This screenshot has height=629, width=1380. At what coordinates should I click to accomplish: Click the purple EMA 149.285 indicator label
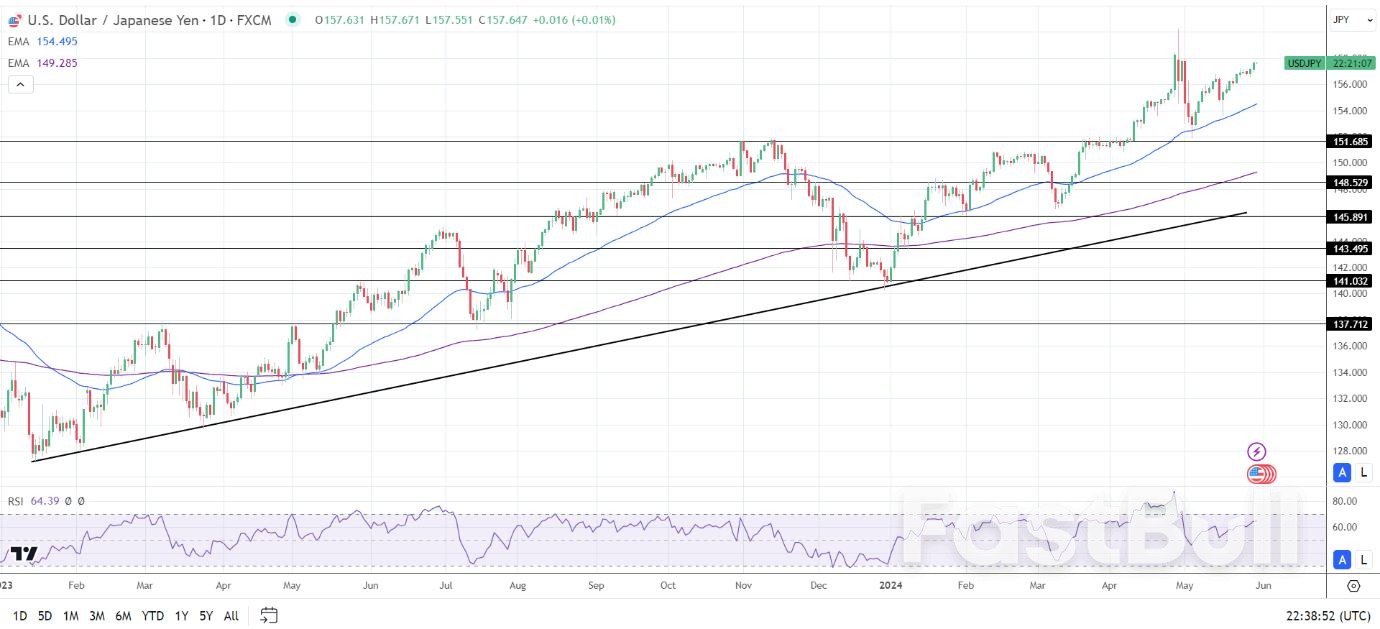[44, 63]
